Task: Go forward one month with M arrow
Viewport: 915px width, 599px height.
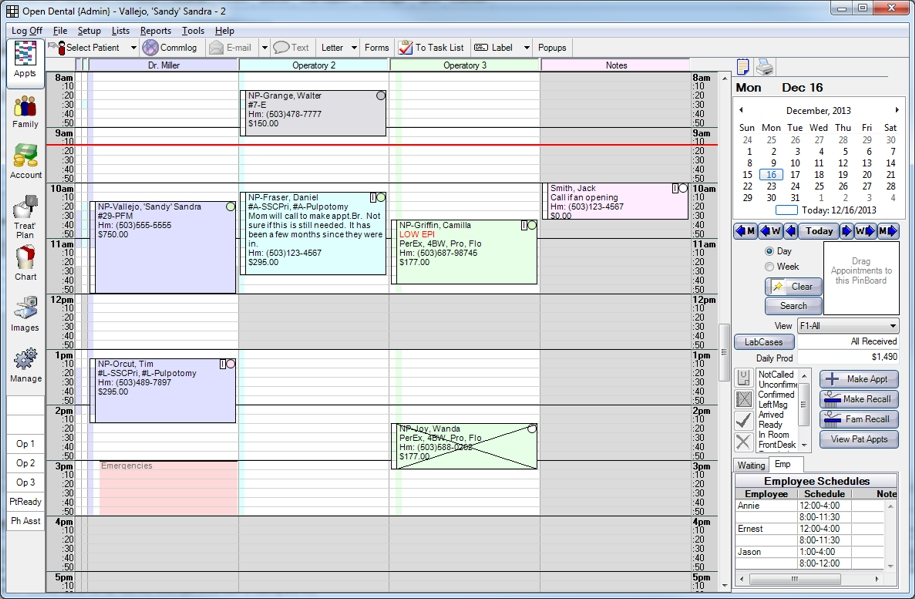Action: point(888,231)
